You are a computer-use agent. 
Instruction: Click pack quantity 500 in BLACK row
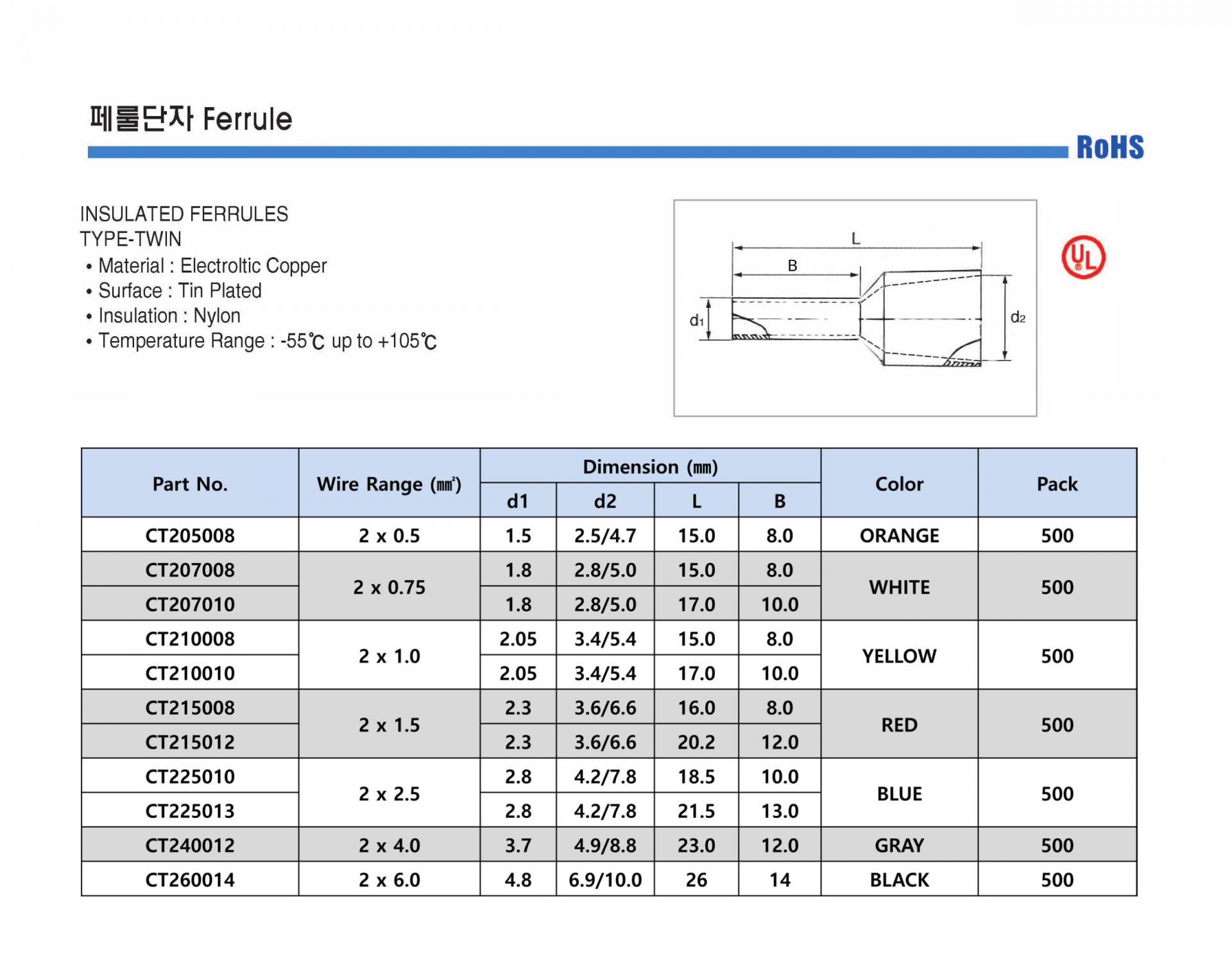(1057, 879)
